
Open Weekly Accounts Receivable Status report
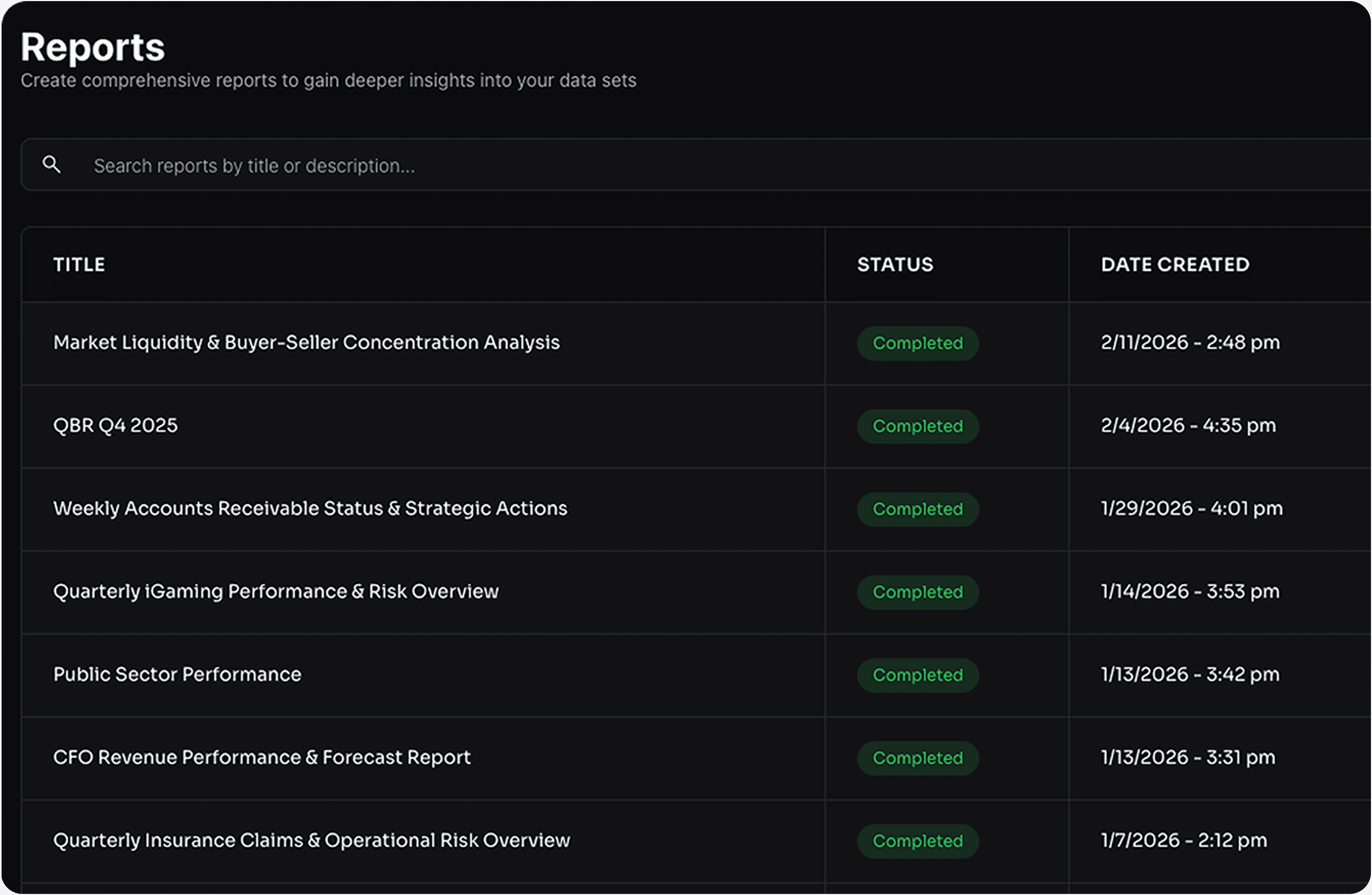point(310,508)
